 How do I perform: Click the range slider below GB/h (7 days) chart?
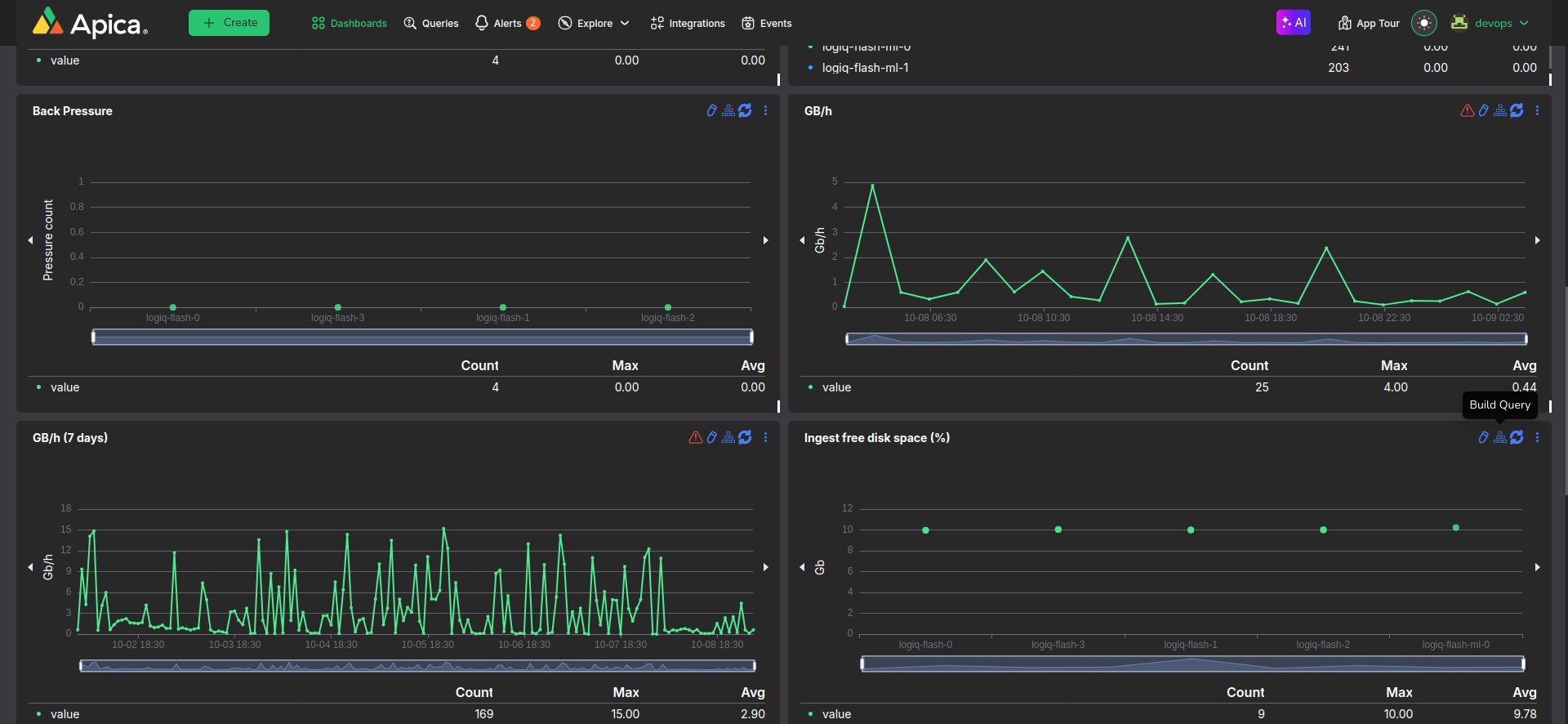point(416,666)
